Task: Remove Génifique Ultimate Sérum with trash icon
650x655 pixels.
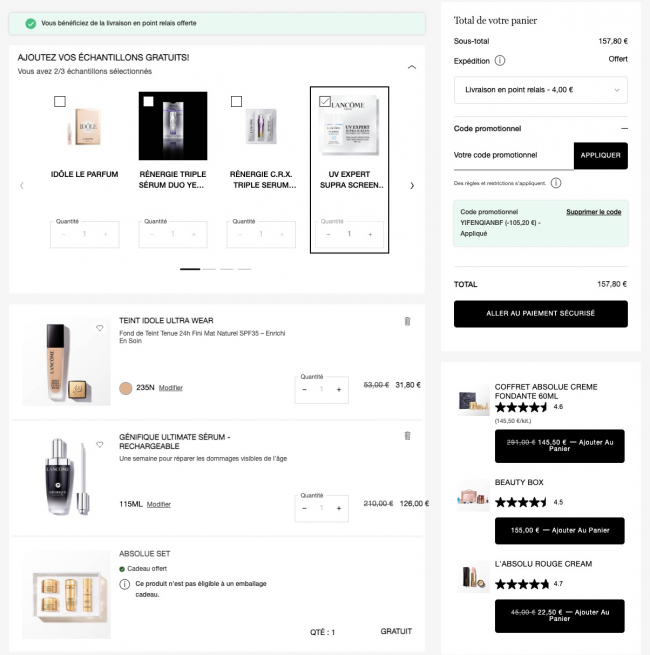Action: [x=407, y=436]
